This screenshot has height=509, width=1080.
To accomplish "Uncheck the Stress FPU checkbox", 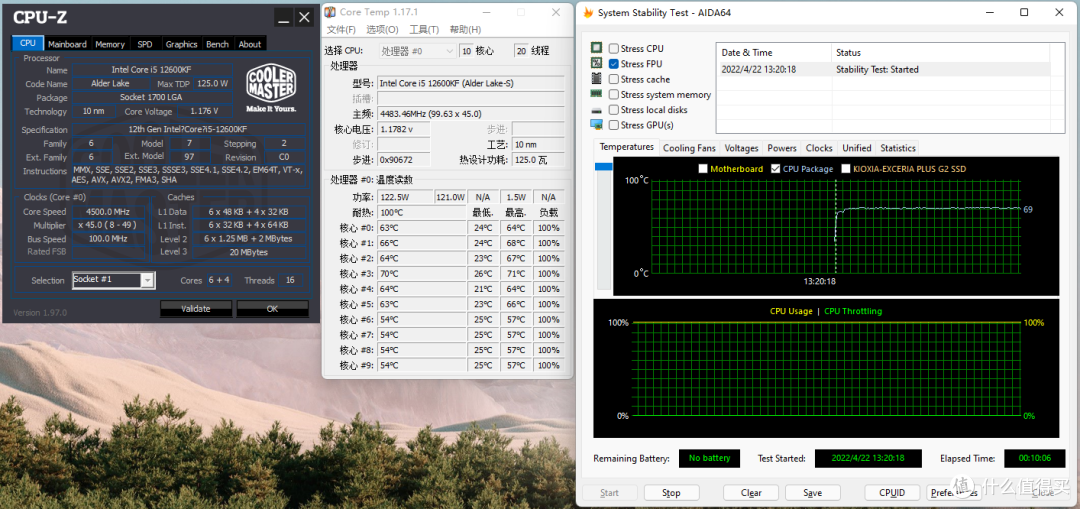I will 613,63.
